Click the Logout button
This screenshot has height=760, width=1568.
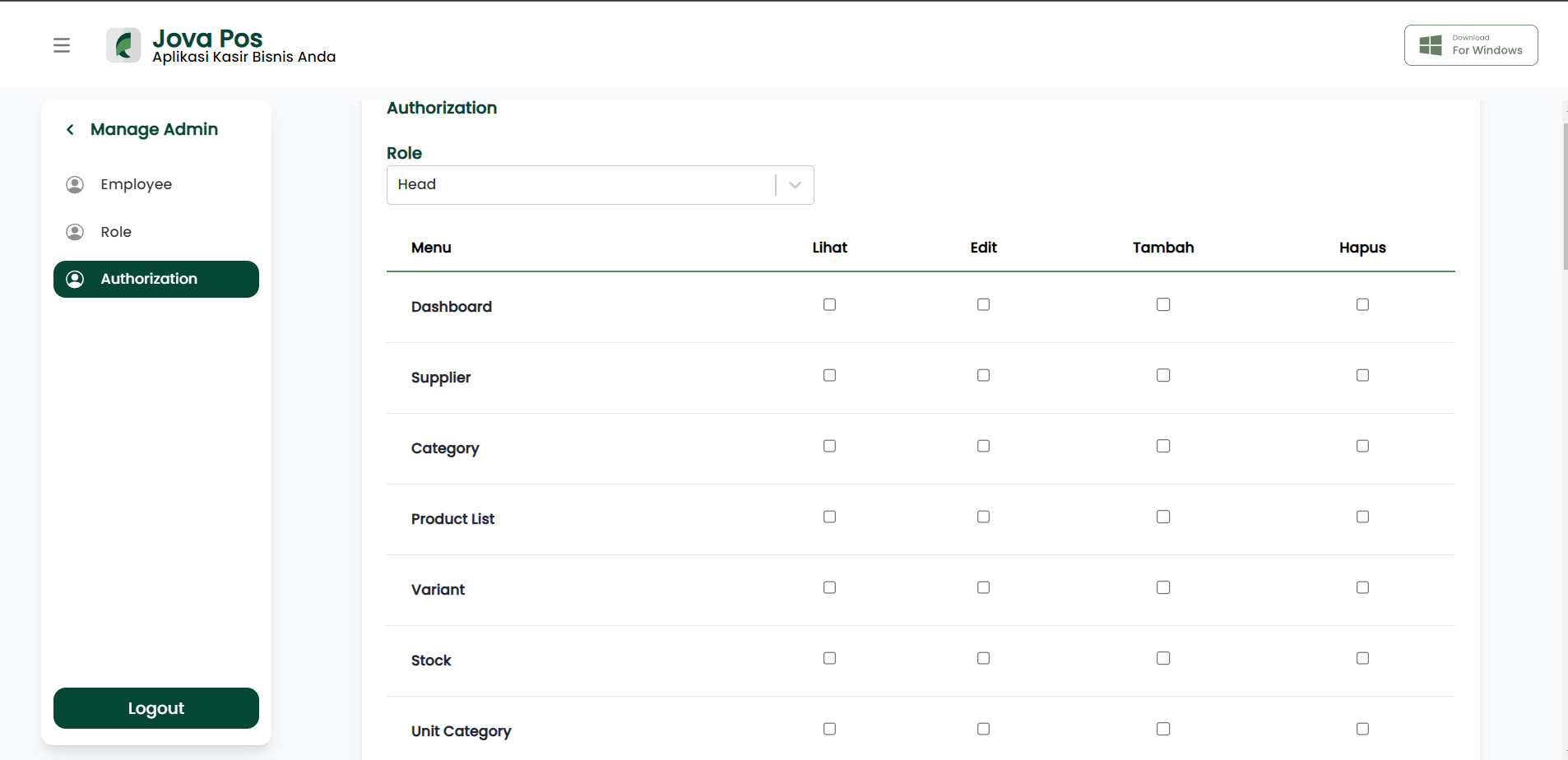(156, 708)
